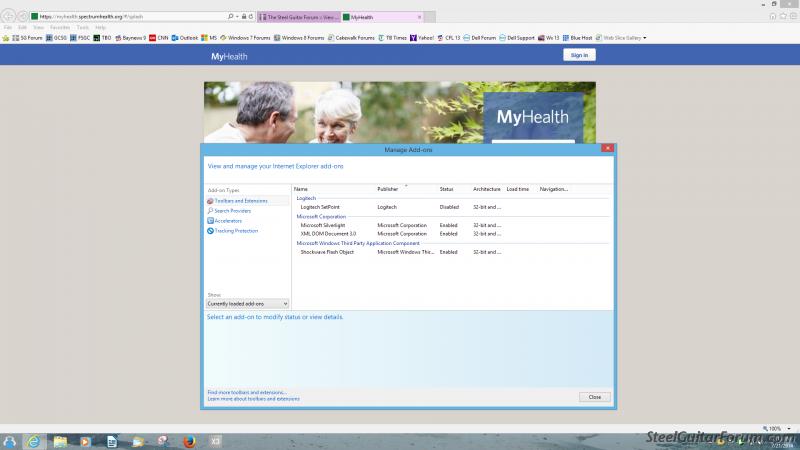
Task: Select the Shockwave Flash Object row
Action: (452, 252)
